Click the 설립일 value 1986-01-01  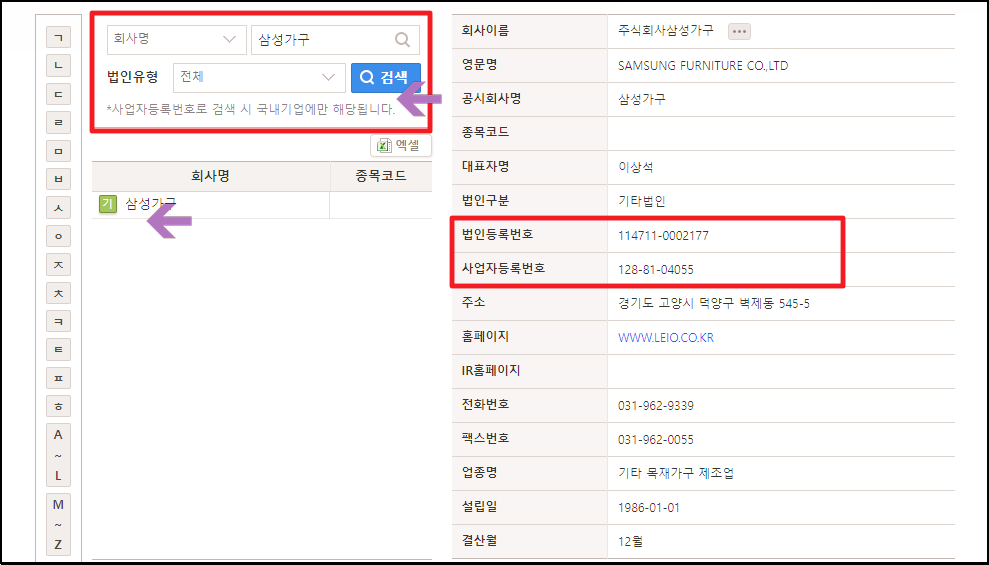click(648, 508)
